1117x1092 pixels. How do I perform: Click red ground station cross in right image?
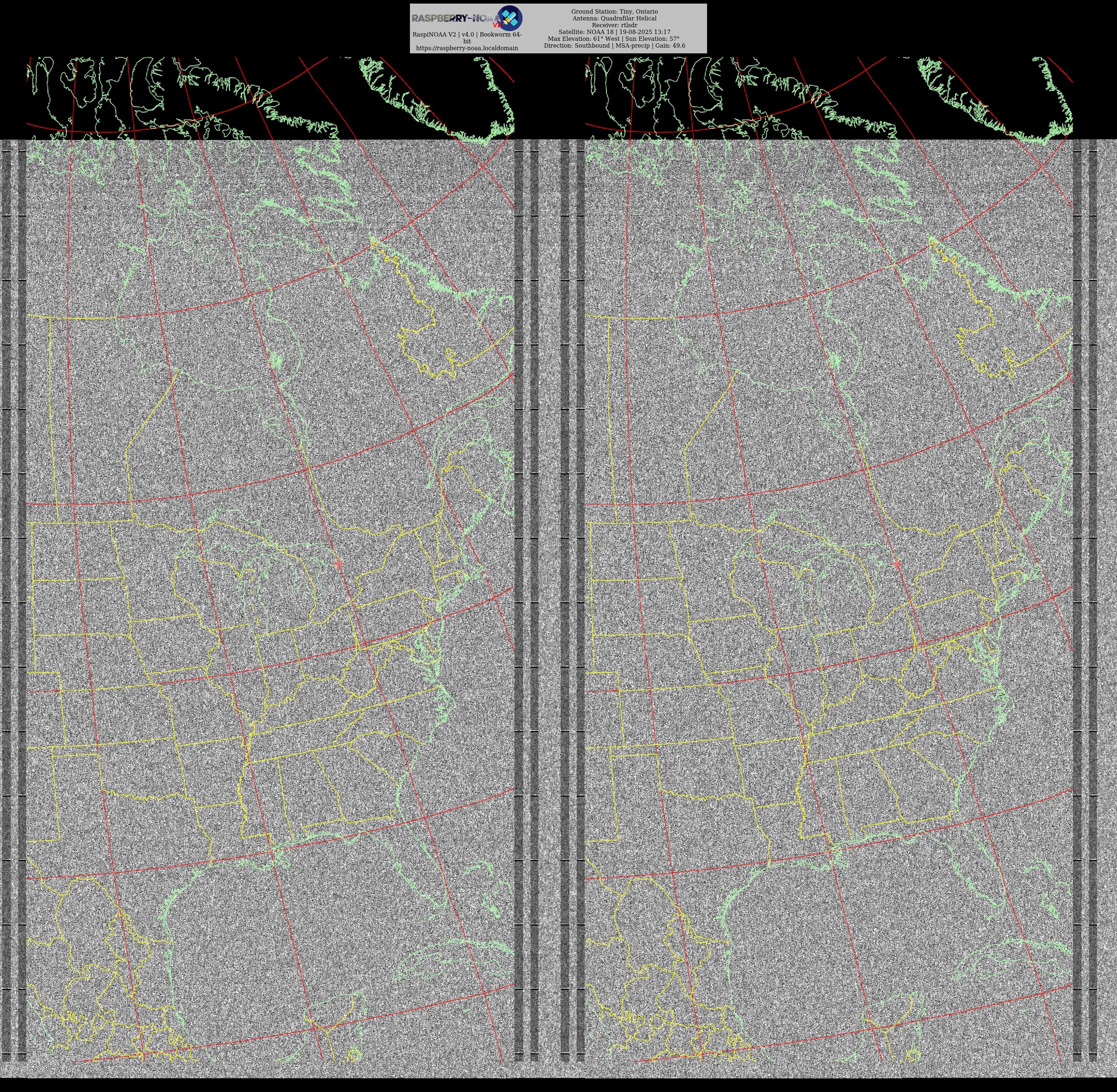point(898,564)
